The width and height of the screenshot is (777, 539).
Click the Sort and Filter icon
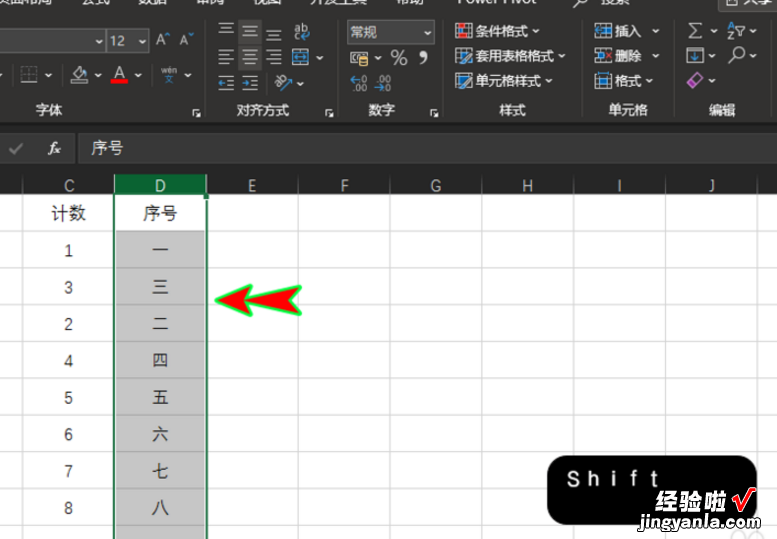coord(735,31)
